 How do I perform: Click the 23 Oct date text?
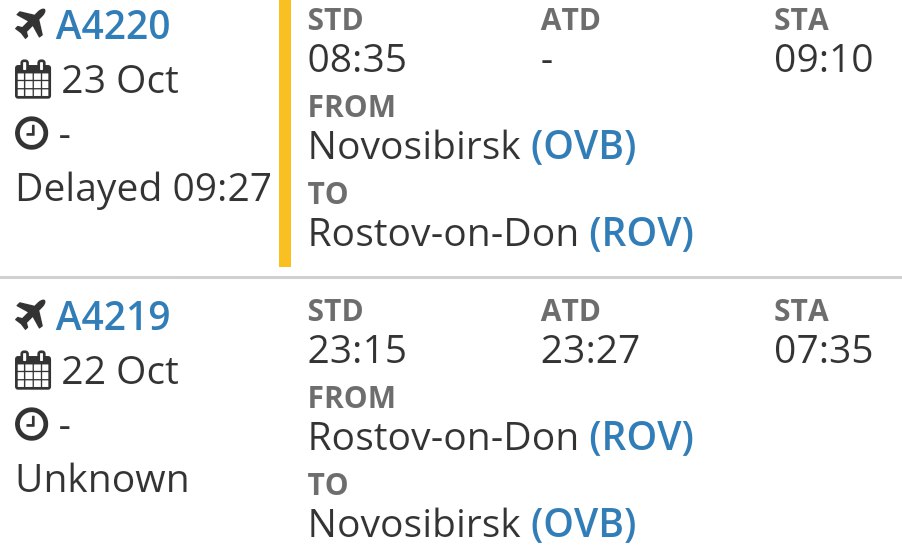pos(120,79)
